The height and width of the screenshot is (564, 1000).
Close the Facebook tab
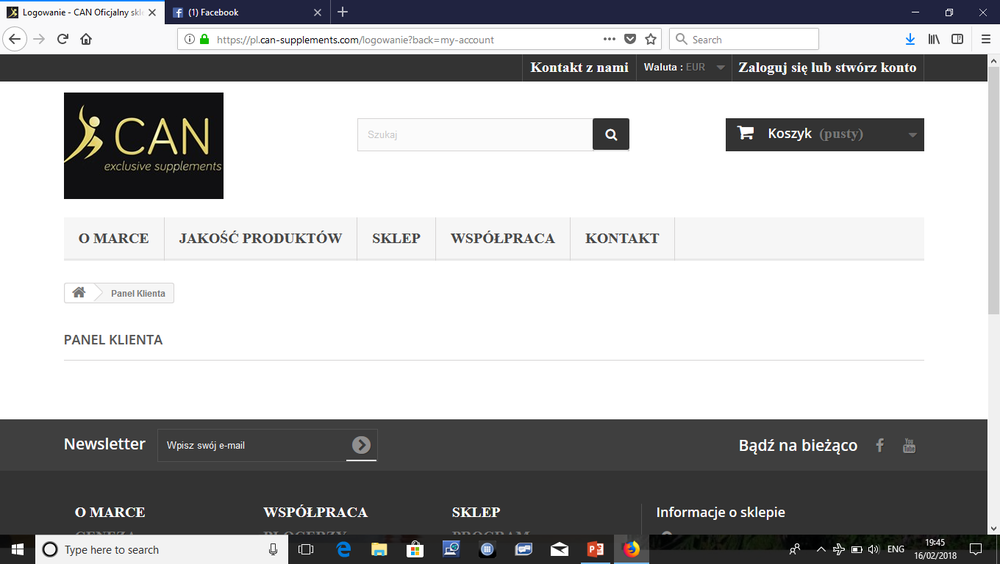(x=318, y=12)
